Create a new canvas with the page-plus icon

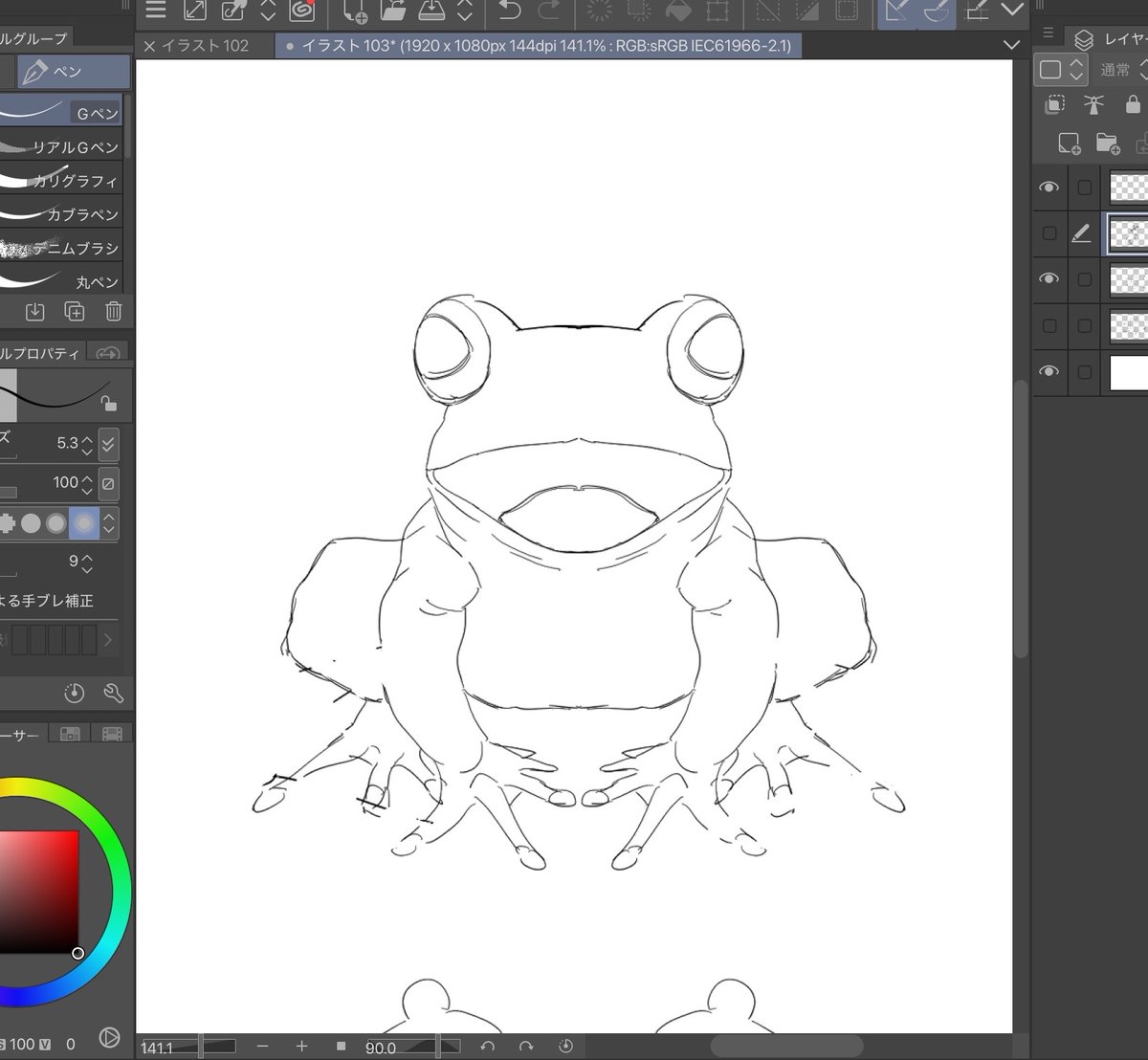coord(354,11)
